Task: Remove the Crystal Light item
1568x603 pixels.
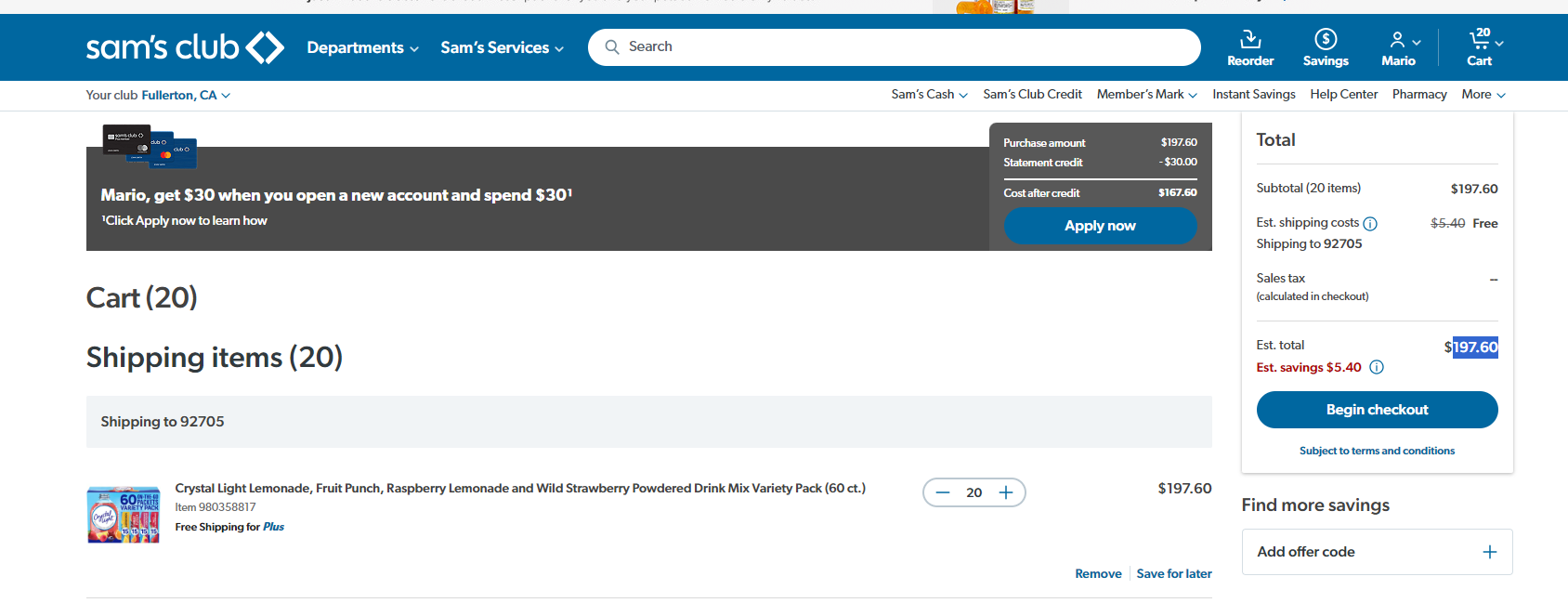Action: click(x=1098, y=574)
